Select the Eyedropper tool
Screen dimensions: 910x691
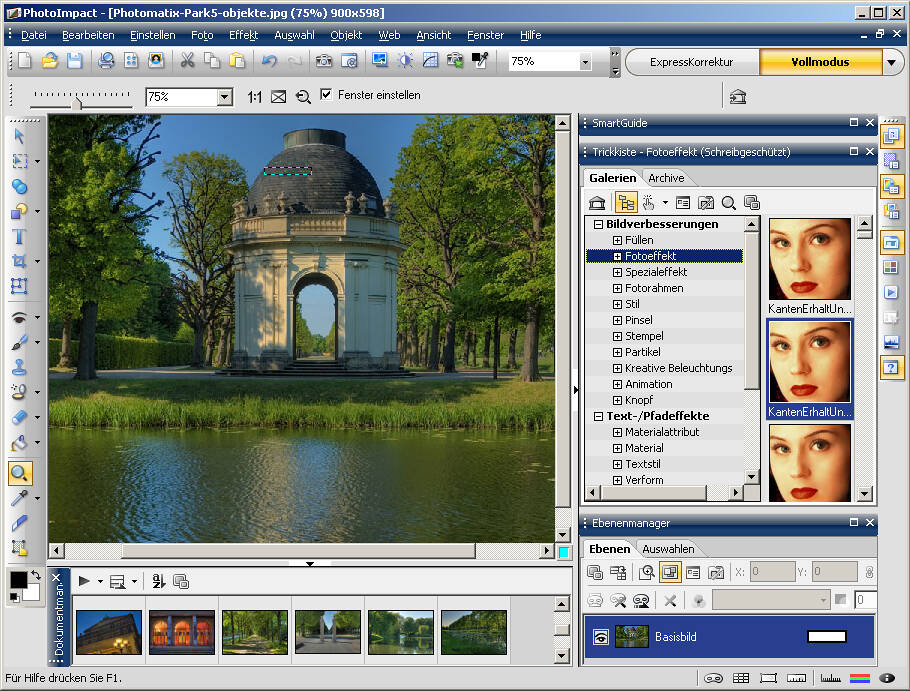19,498
